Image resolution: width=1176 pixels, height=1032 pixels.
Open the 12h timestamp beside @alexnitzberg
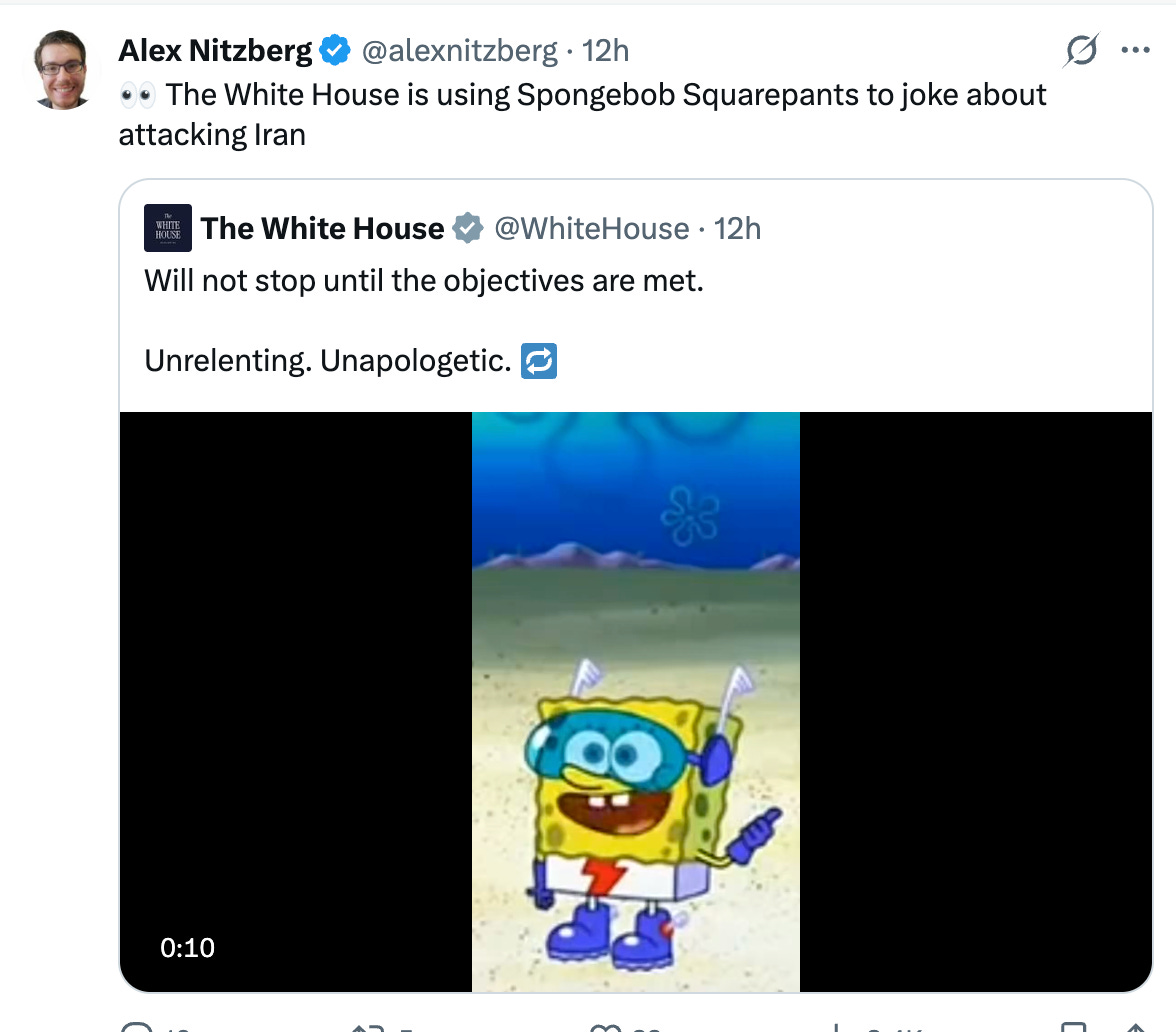click(605, 51)
